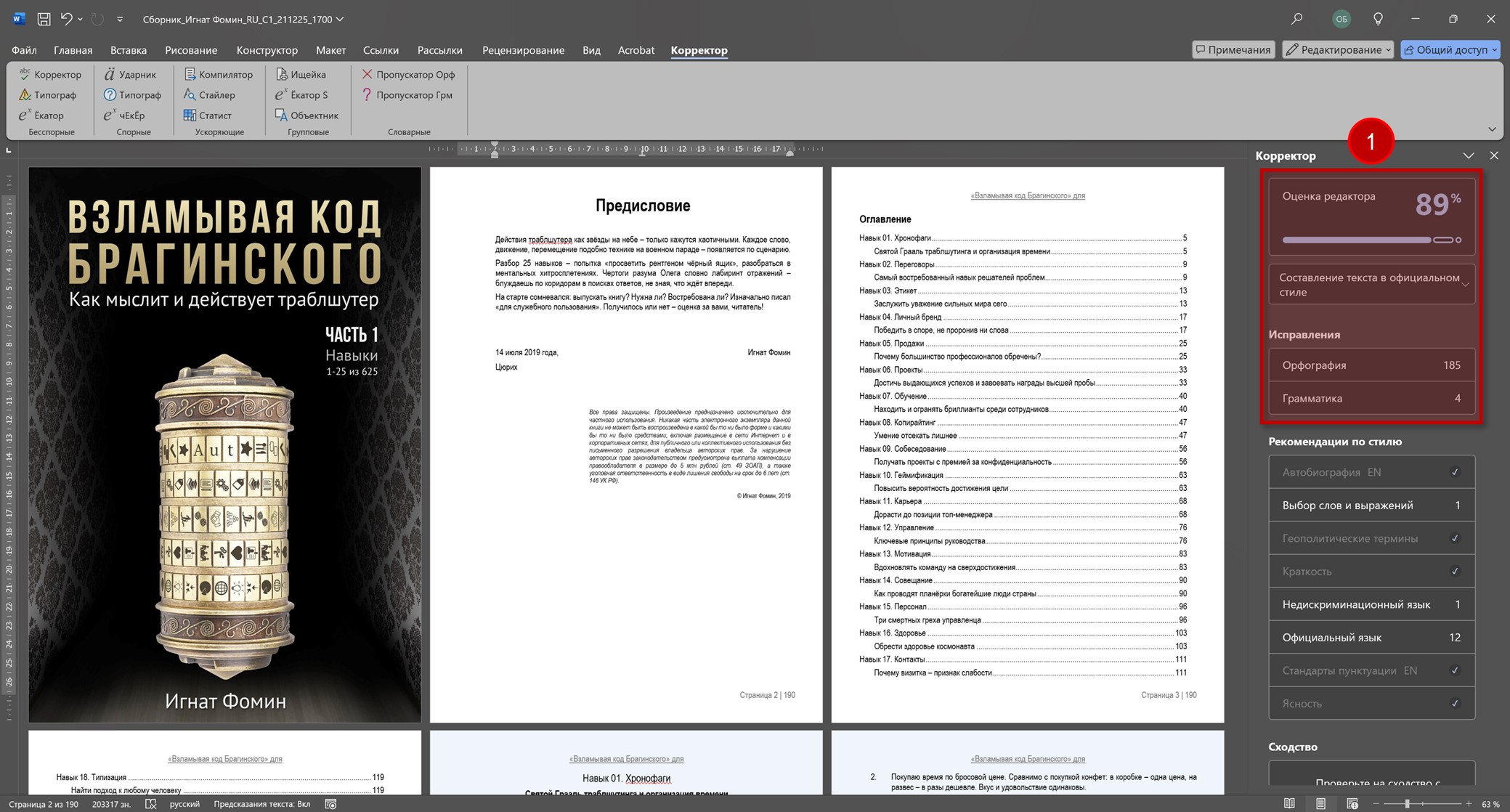This screenshot has height=812, width=1510.
Task: Switch to the Главная tab
Action: pyautogui.click(x=73, y=50)
